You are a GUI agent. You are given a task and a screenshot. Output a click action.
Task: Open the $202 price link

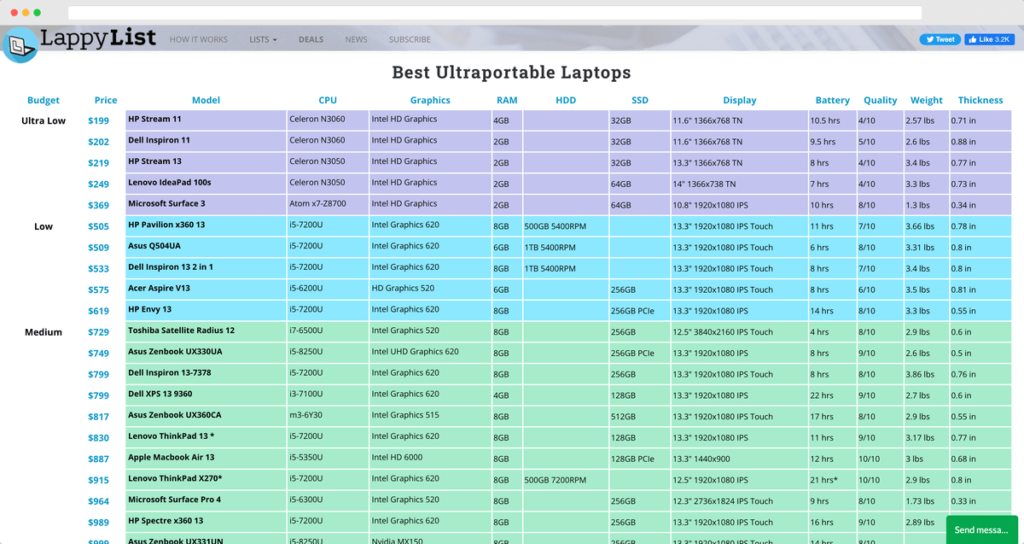(x=99, y=142)
